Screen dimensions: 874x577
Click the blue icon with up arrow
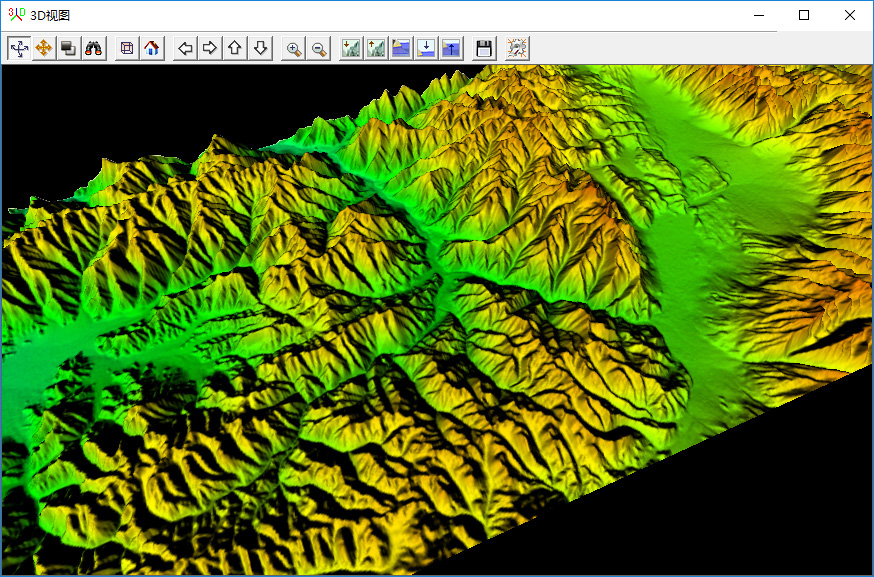pyautogui.click(x=451, y=48)
